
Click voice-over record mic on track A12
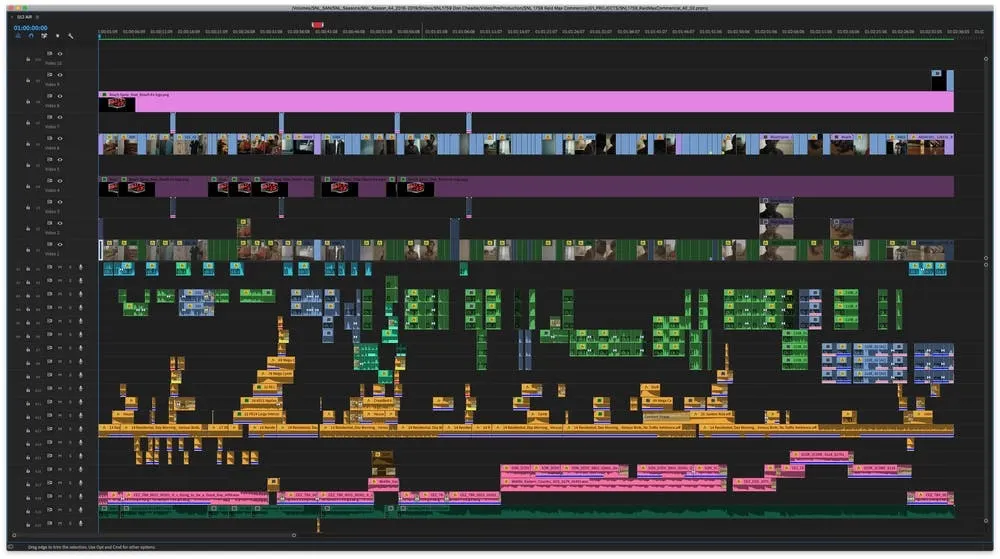click(80, 415)
